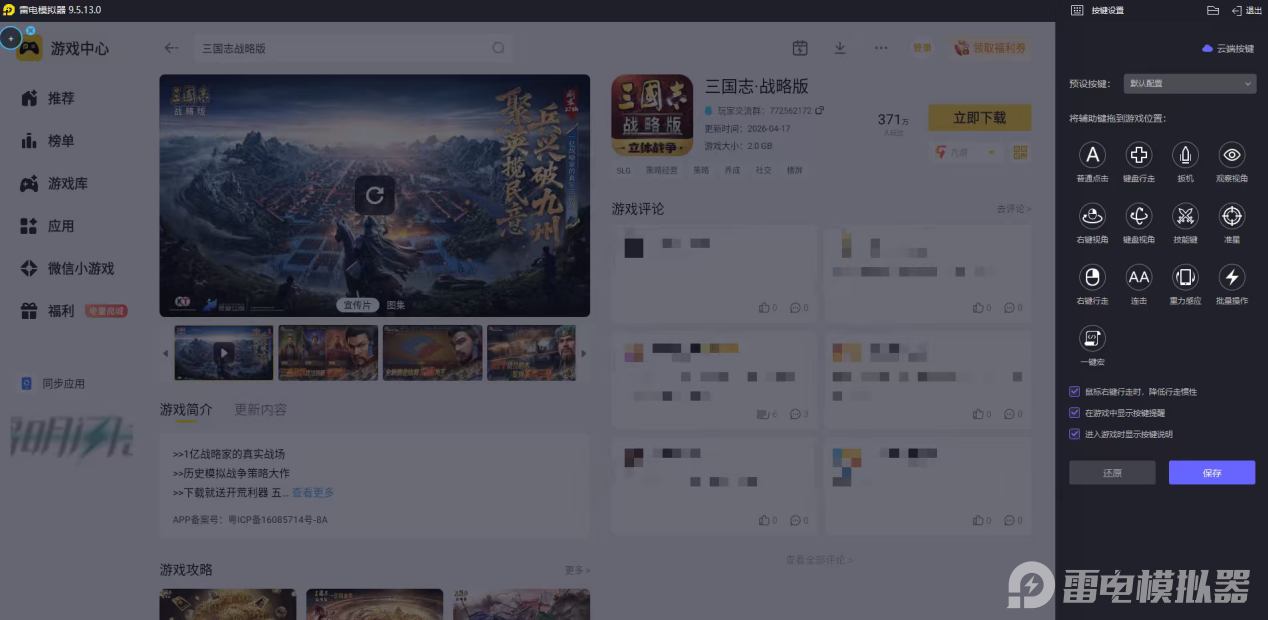Viewport: 1268px width, 620px height.
Task: Open the downloads icon in game center toolbar
Action: click(x=840, y=47)
